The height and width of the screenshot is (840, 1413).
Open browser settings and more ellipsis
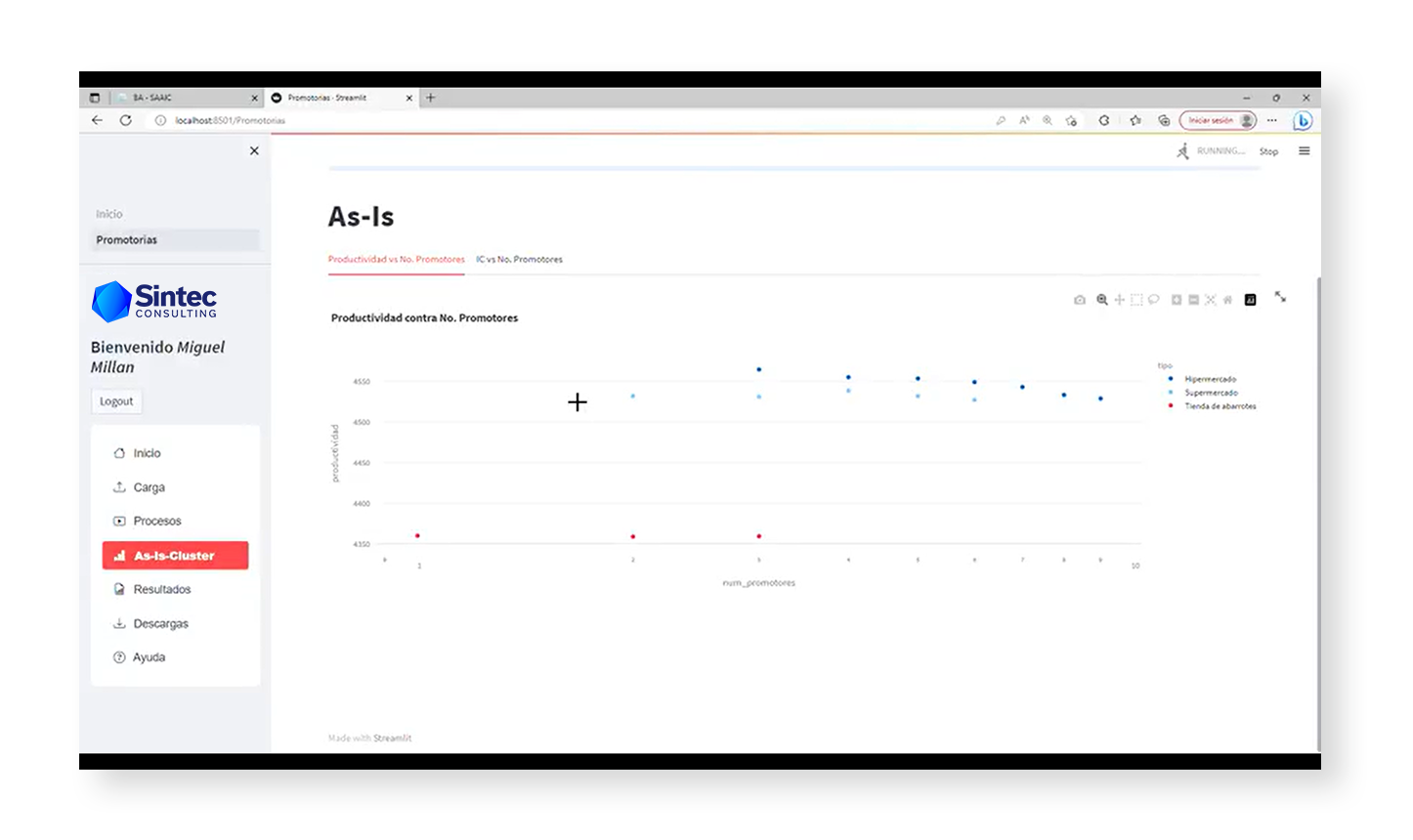point(1271,120)
